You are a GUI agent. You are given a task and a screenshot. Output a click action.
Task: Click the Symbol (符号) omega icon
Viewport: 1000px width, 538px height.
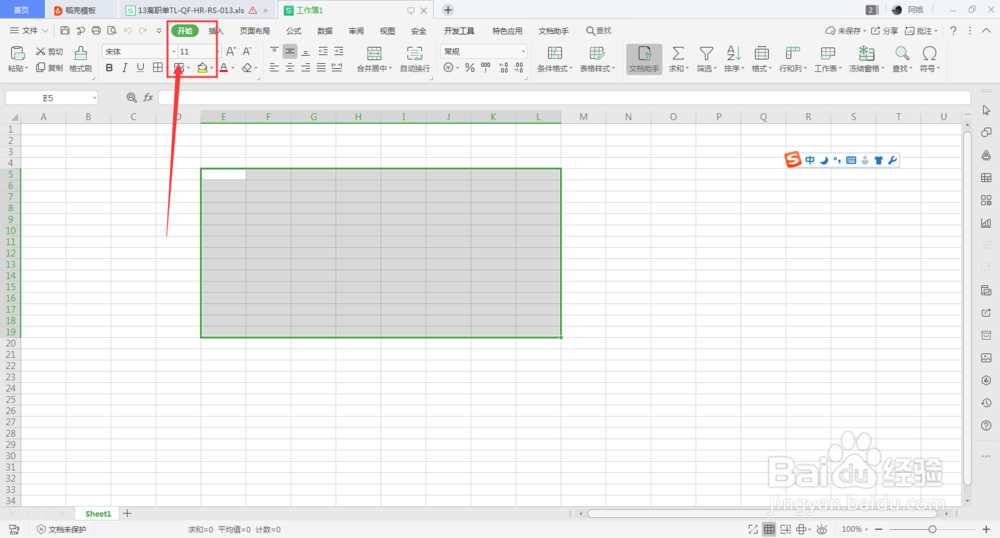click(930, 59)
